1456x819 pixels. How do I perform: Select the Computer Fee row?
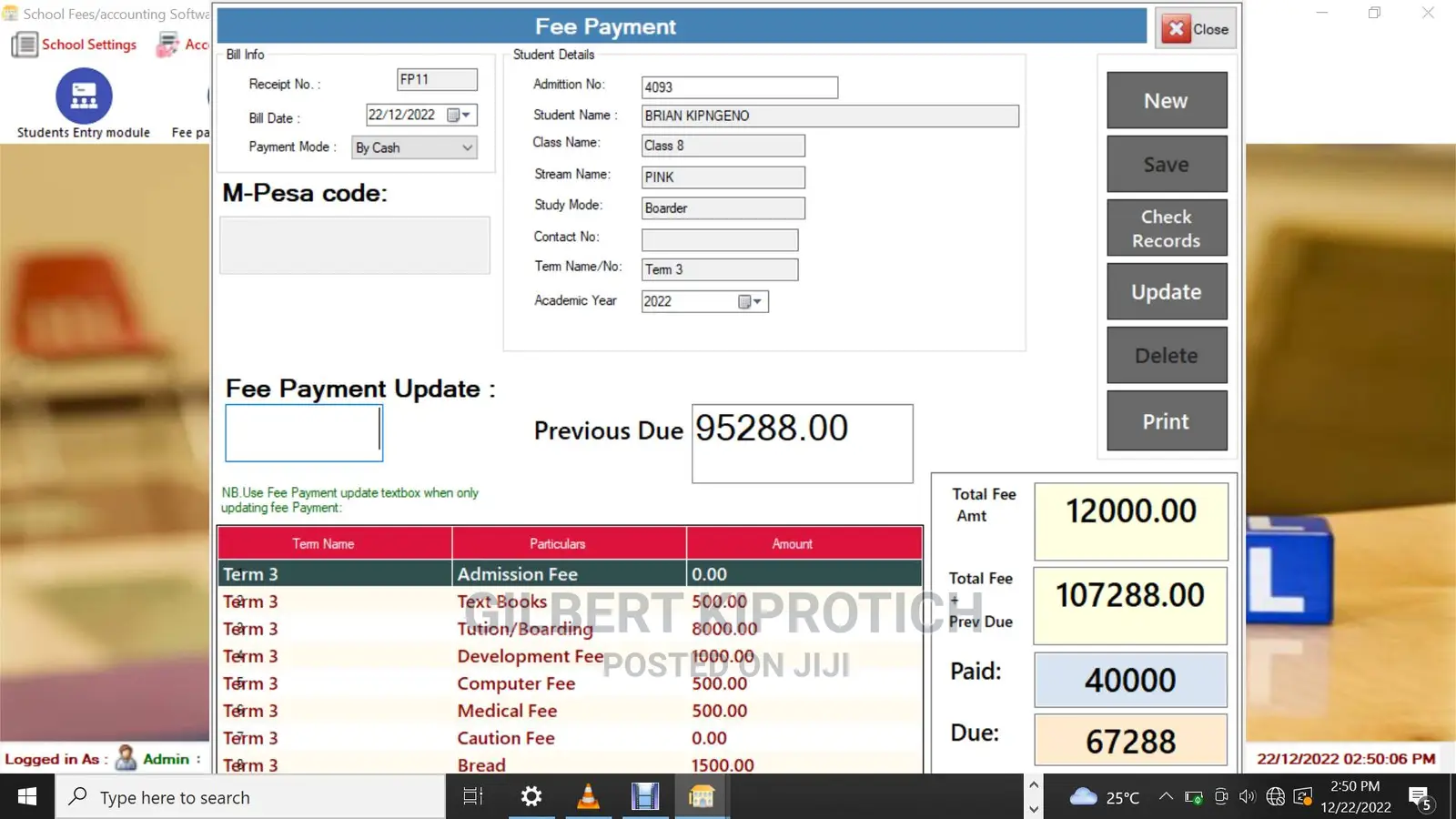pyautogui.click(x=570, y=683)
